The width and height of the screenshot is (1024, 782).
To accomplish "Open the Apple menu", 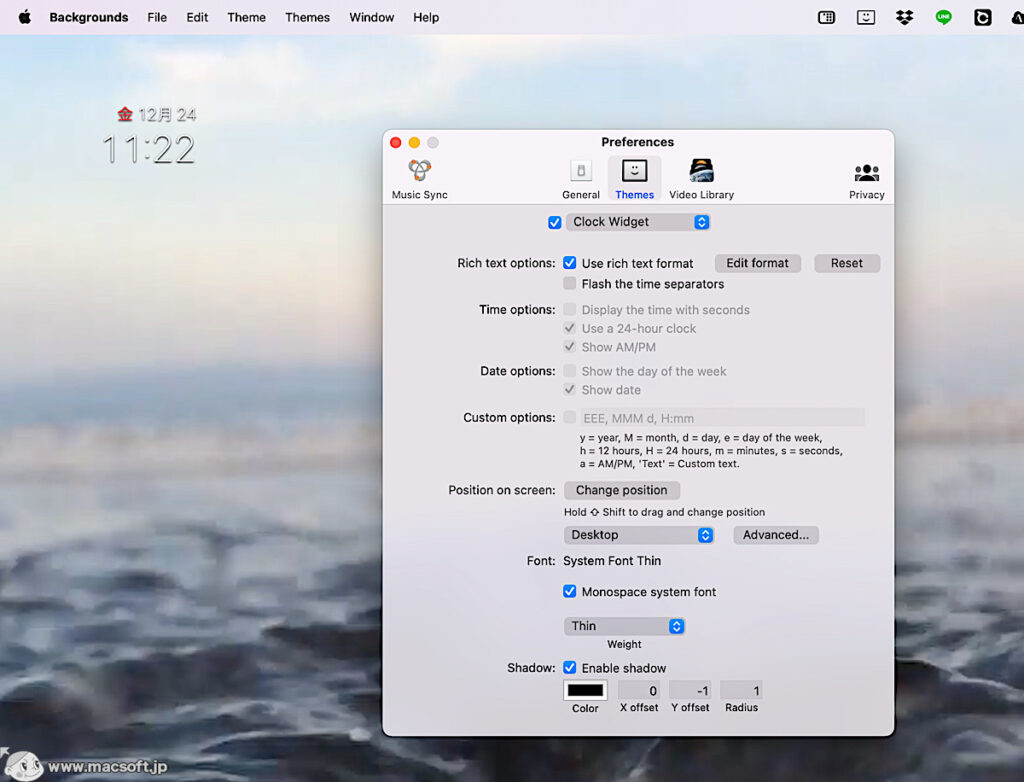I will click(x=25, y=17).
